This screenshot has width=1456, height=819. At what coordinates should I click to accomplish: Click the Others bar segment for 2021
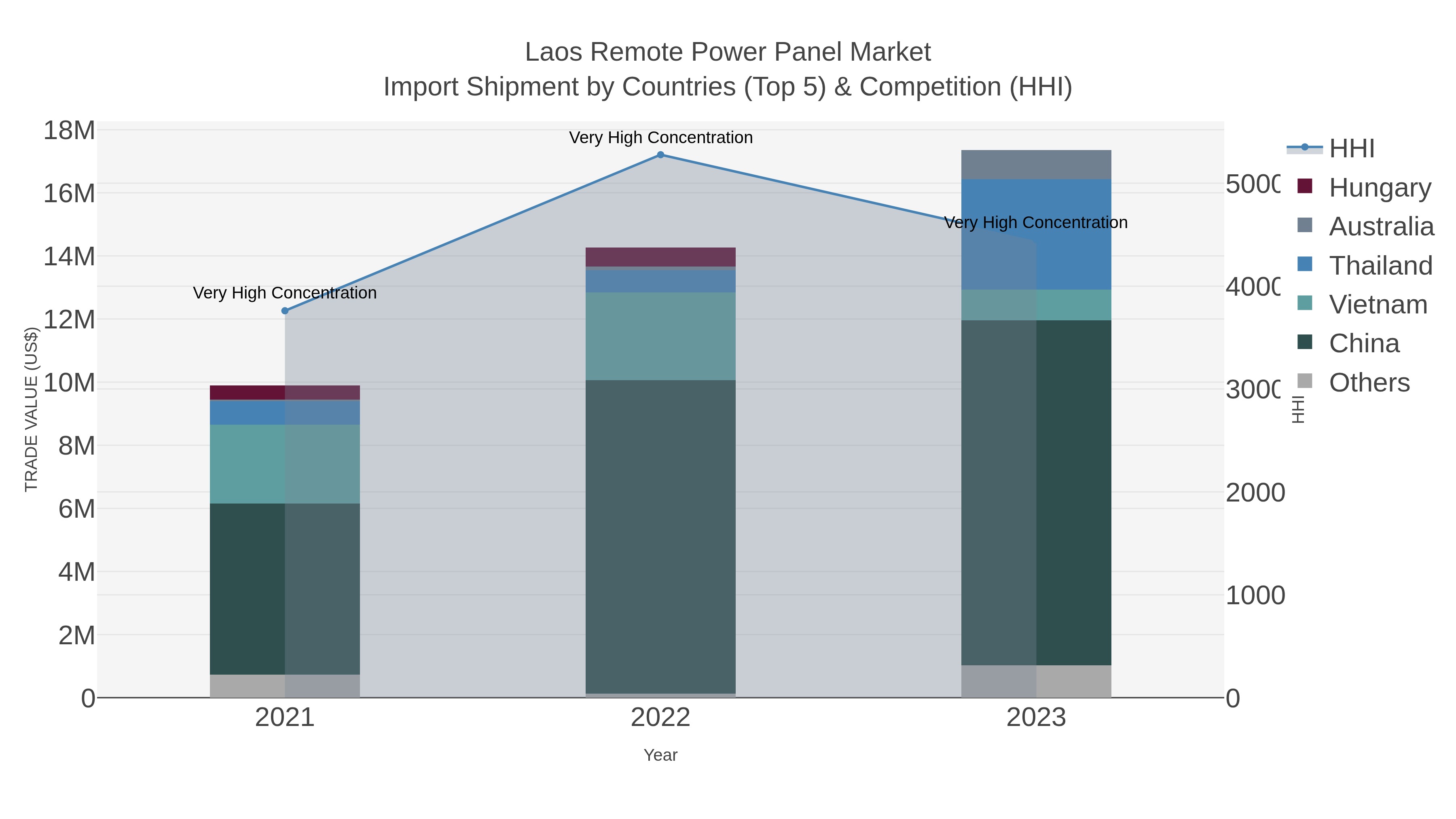tap(285, 686)
